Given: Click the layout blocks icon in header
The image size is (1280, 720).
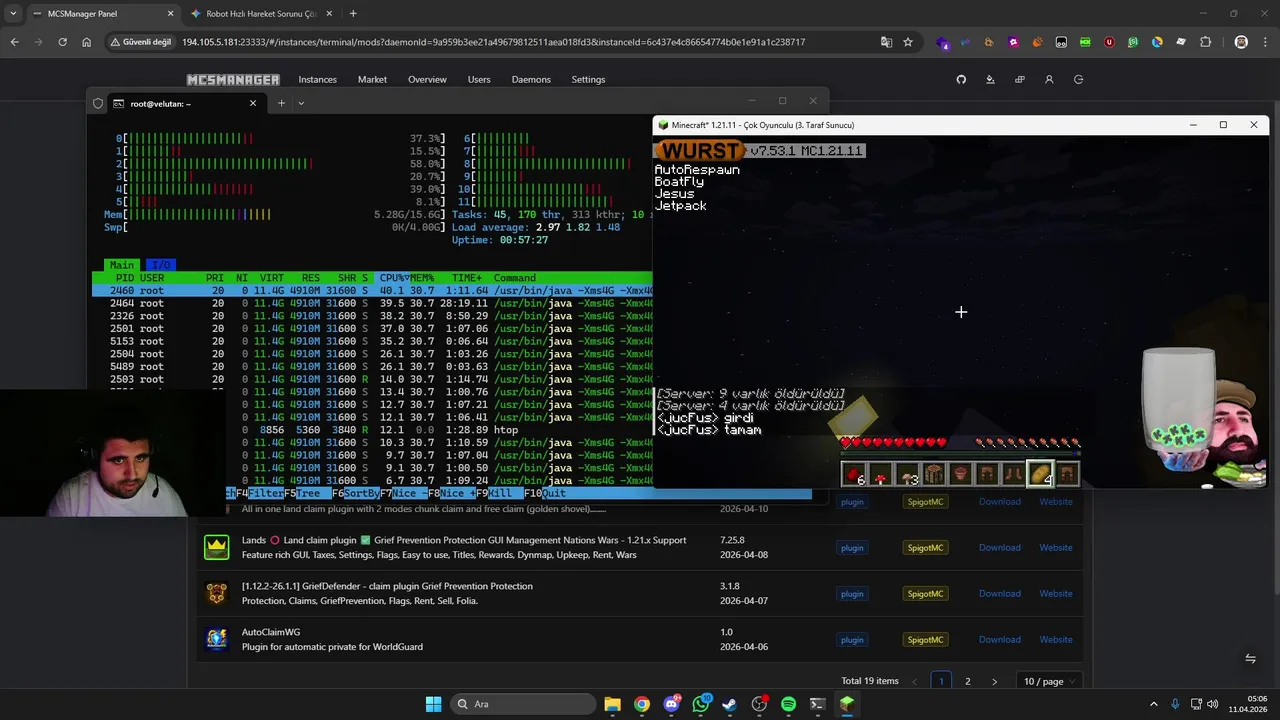Looking at the screenshot, I should pyautogui.click(x=1019, y=79).
